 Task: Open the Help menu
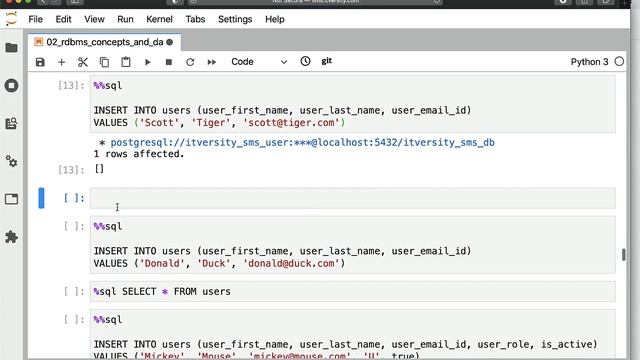point(275,19)
